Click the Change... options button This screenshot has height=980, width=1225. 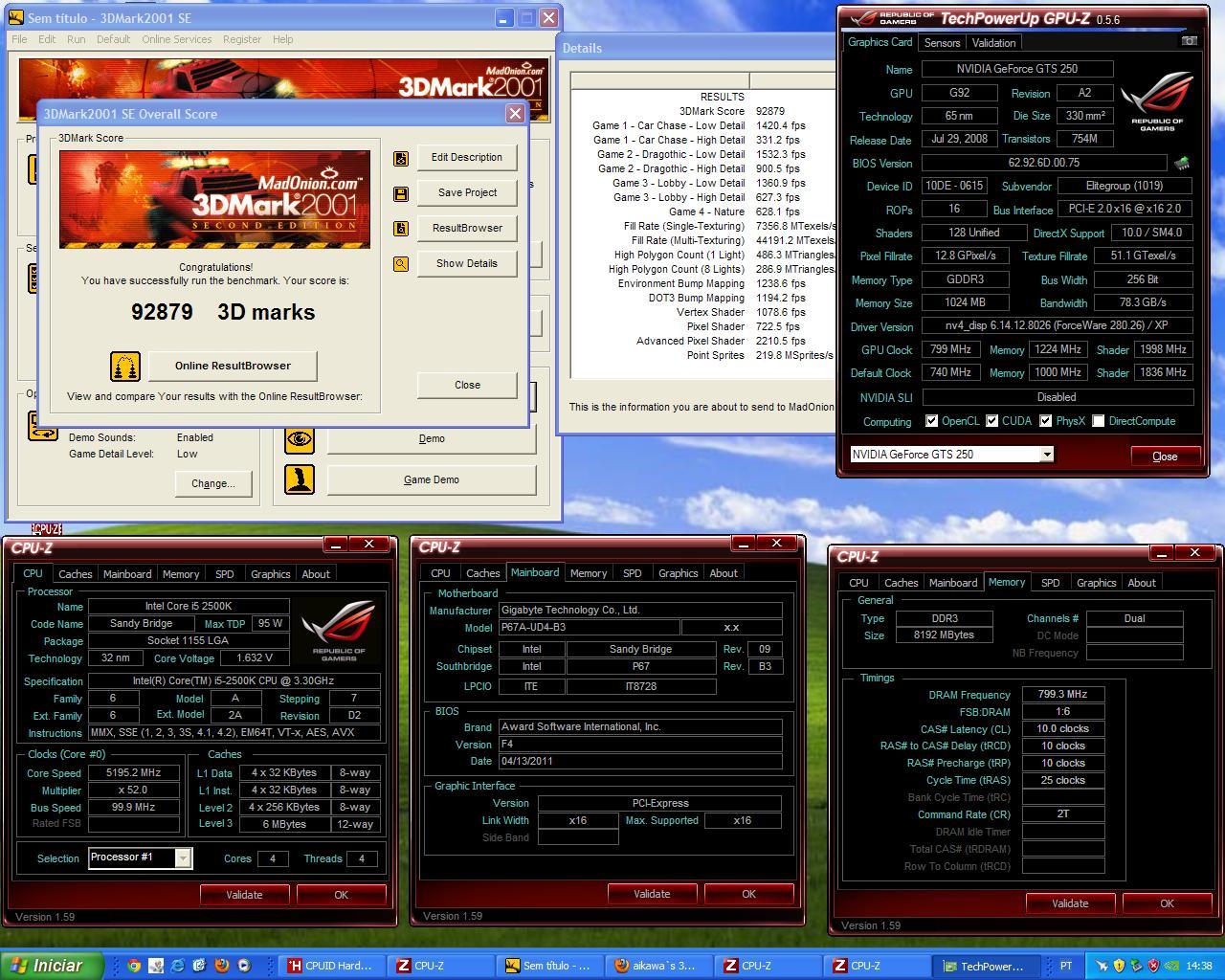coord(212,483)
